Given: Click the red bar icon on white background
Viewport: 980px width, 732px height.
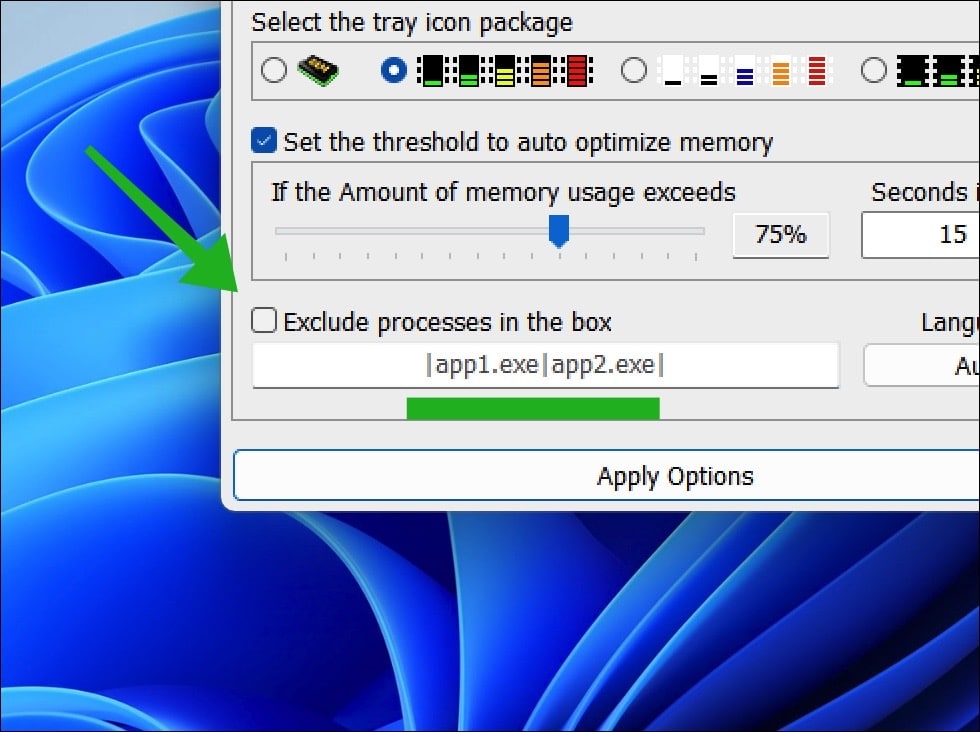Looking at the screenshot, I should click(x=817, y=71).
